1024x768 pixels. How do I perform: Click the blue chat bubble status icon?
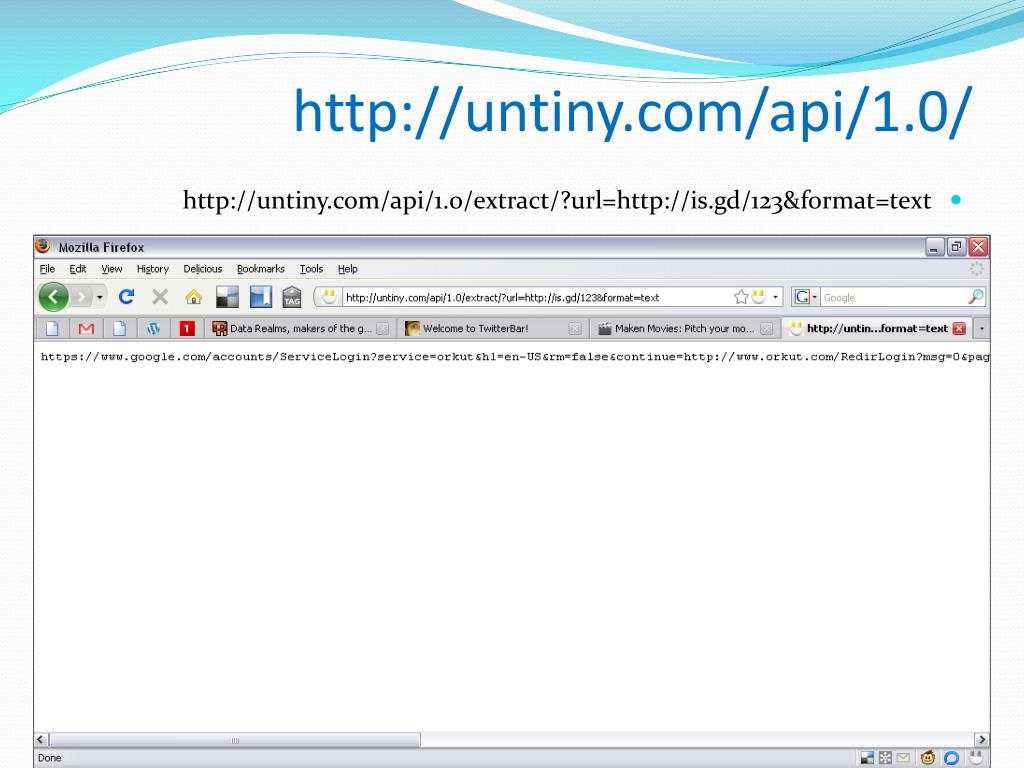952,758
